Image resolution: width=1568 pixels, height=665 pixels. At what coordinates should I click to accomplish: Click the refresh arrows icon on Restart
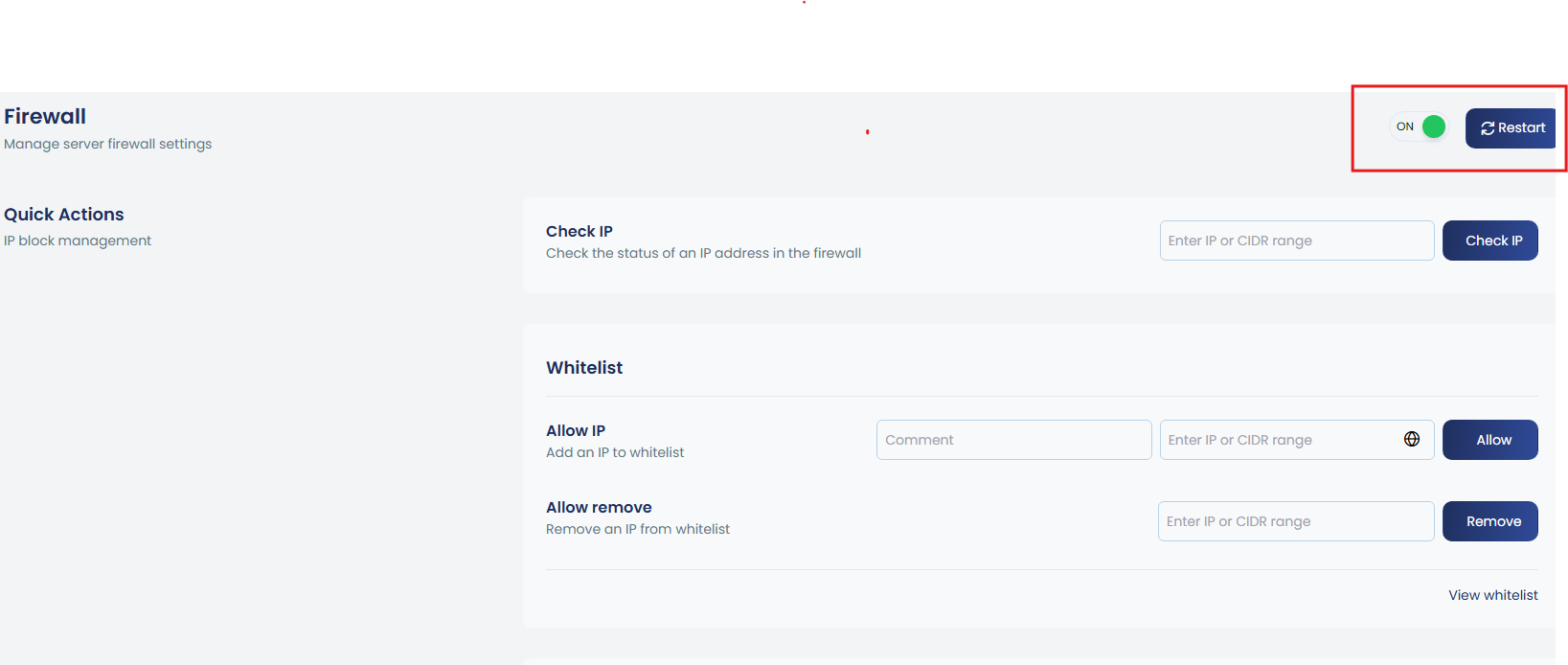tap(1487, 128)
